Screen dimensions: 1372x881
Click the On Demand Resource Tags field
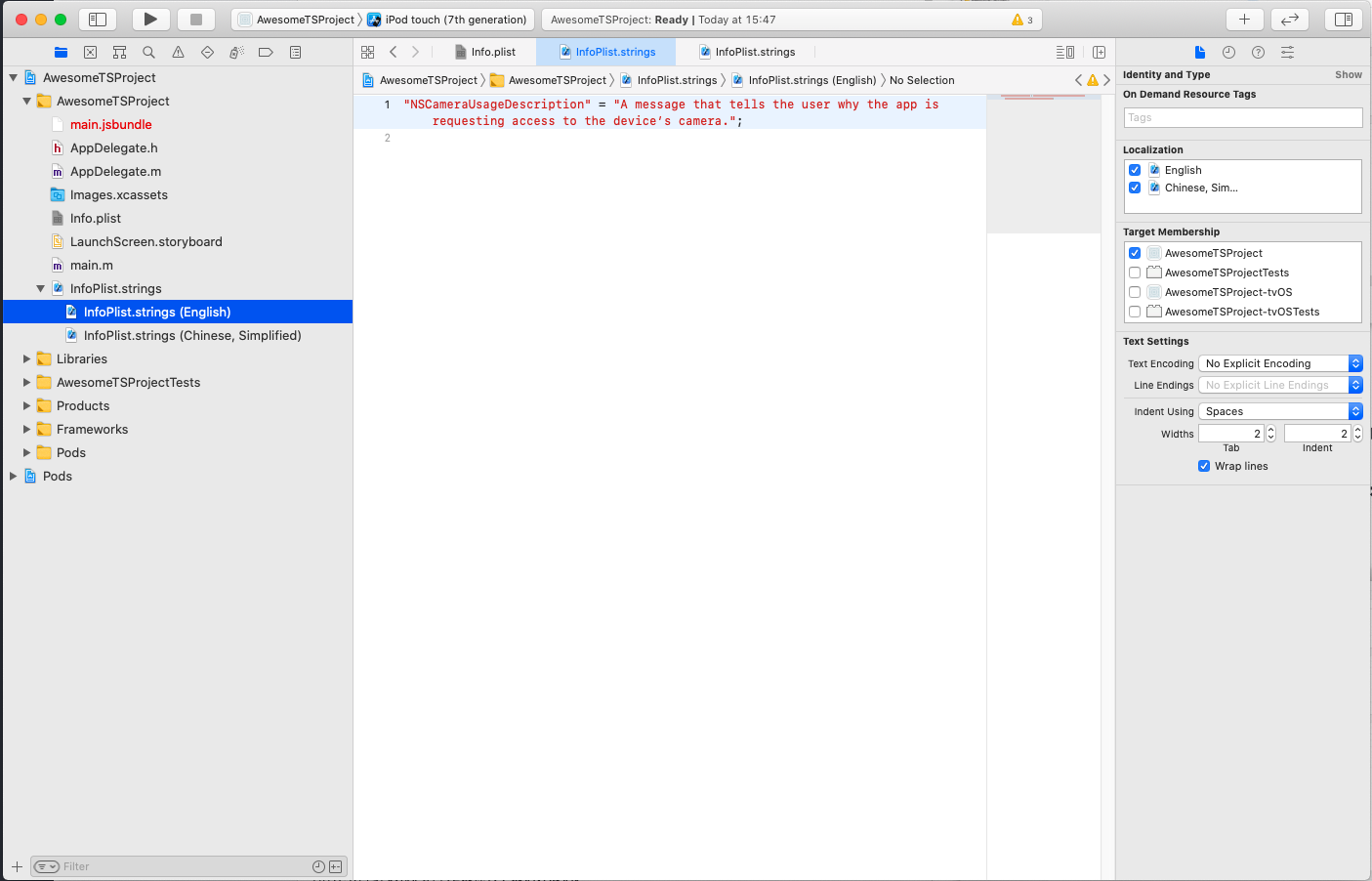(x=1243, y=117)
